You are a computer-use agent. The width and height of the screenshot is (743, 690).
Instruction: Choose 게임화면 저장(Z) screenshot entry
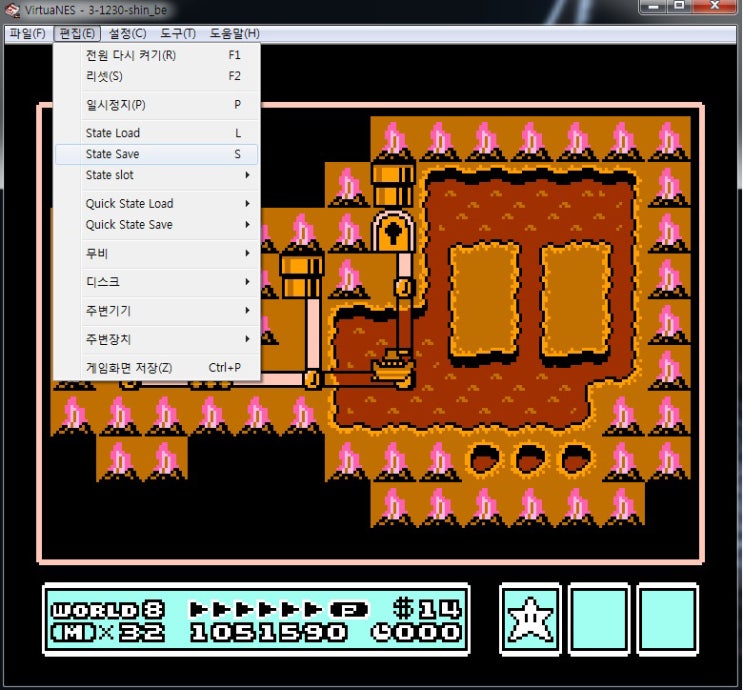pyautogui.click(x=157, y=368)
